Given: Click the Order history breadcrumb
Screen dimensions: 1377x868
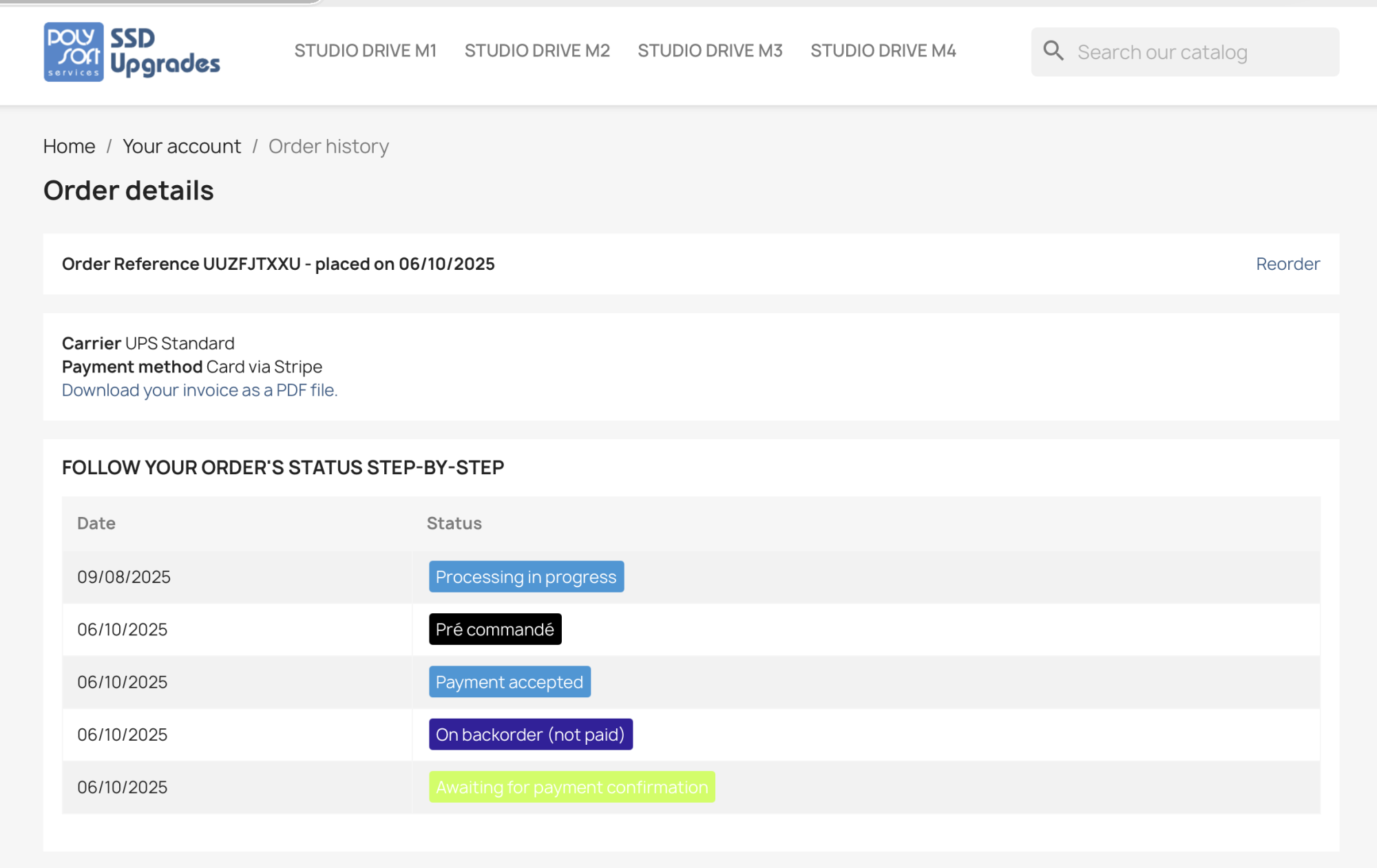Looking at the screenshot, I should coord(328,147).
